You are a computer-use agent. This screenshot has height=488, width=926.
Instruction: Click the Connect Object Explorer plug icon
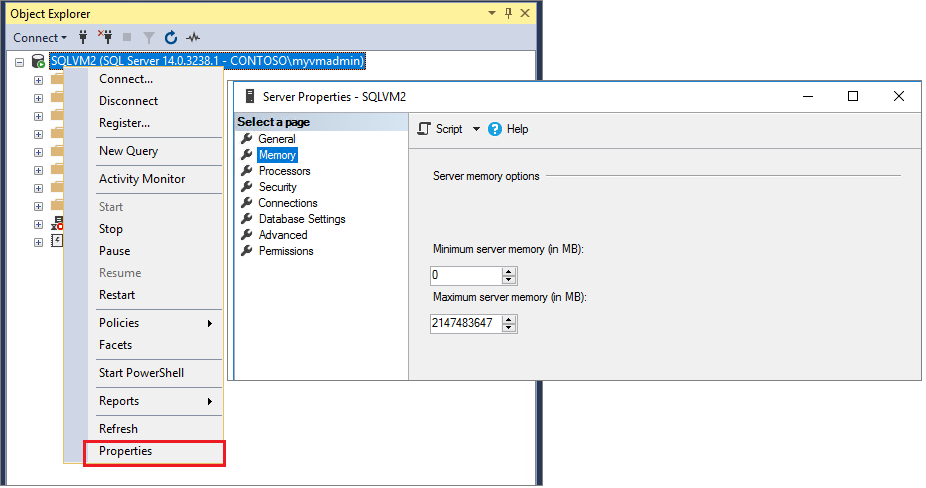(84, 38)
